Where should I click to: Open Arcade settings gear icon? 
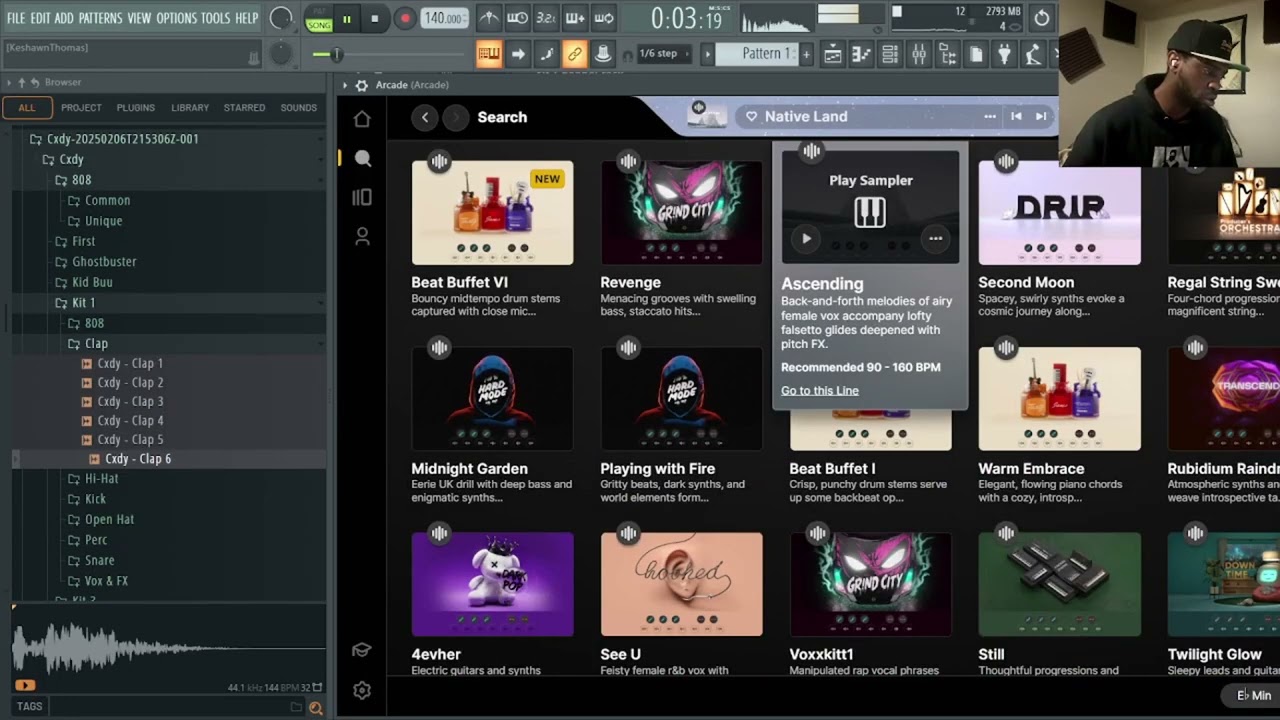click(x=362, y=690)
